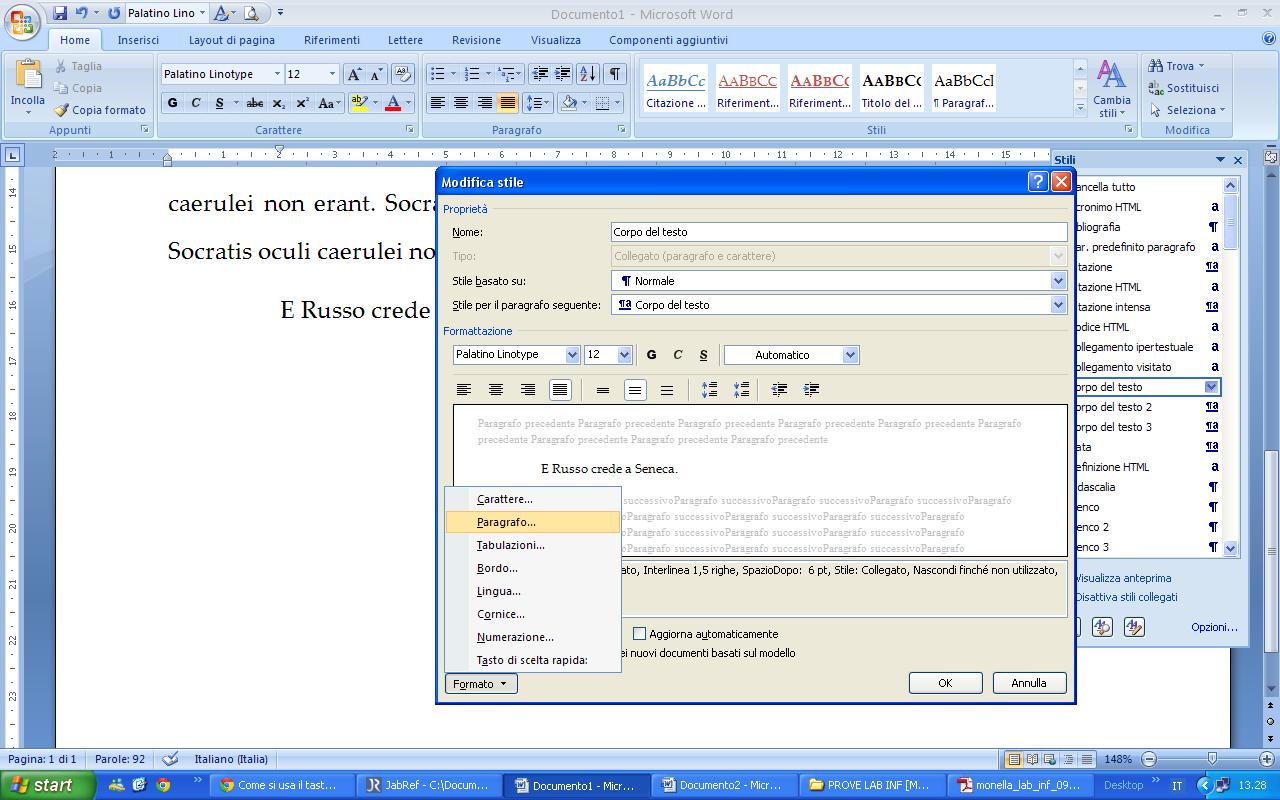Toggle bold G in Modifica stile dialog

tap(652, 355)
